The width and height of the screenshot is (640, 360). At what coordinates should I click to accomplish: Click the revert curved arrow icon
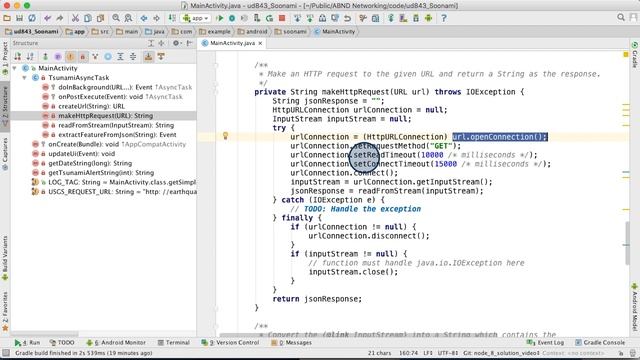(x=347, y=18)
